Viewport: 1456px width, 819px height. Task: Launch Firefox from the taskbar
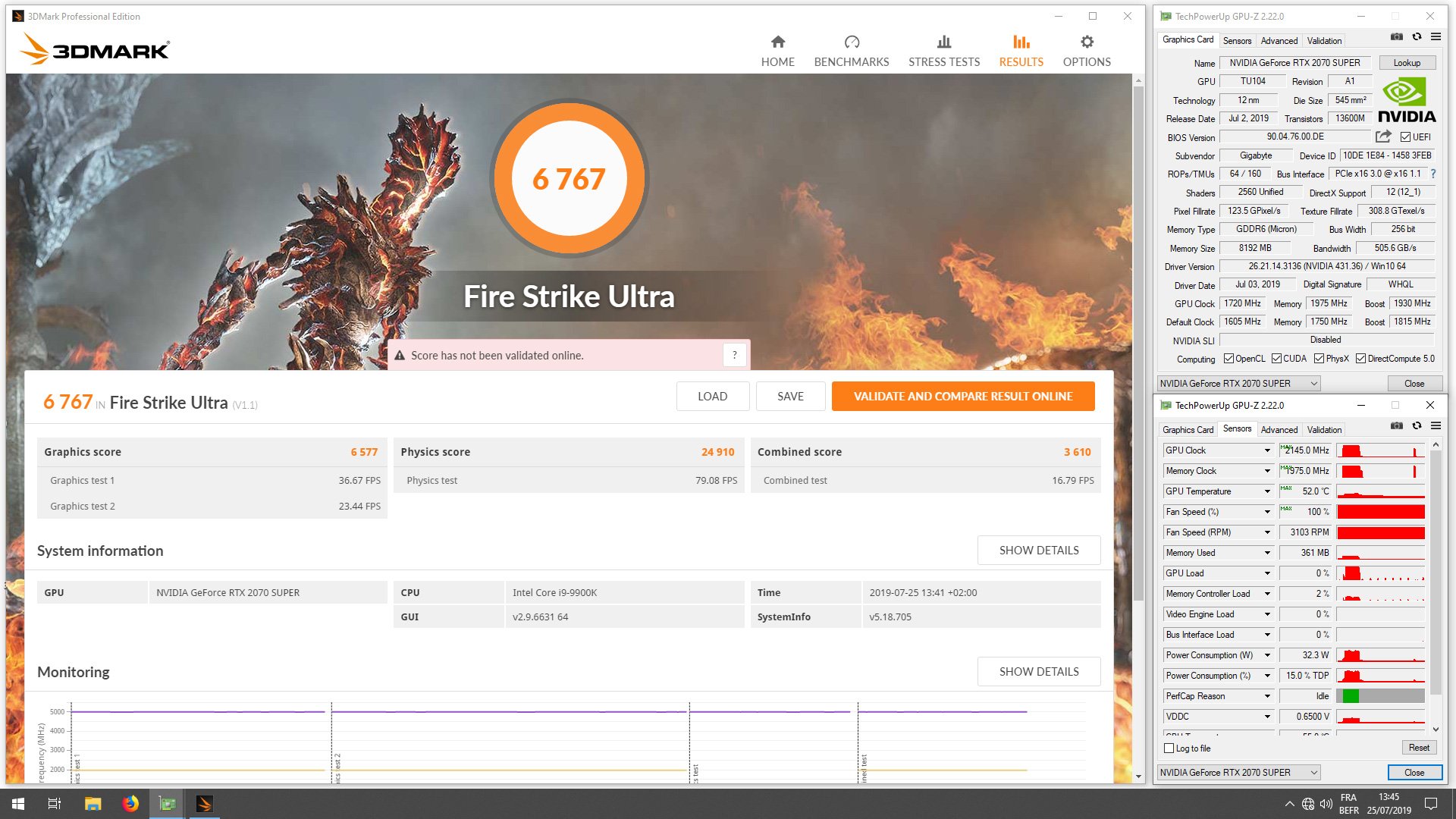pyautogui.click(x=130, y=804)
